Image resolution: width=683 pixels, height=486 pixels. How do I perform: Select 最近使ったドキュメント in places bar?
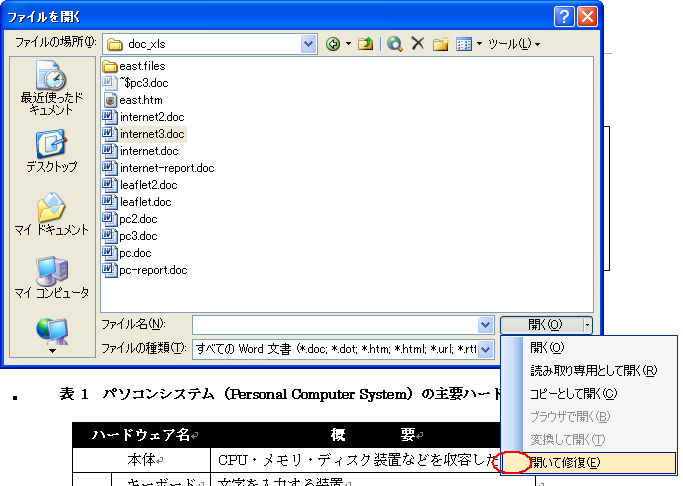pos(51,89)
